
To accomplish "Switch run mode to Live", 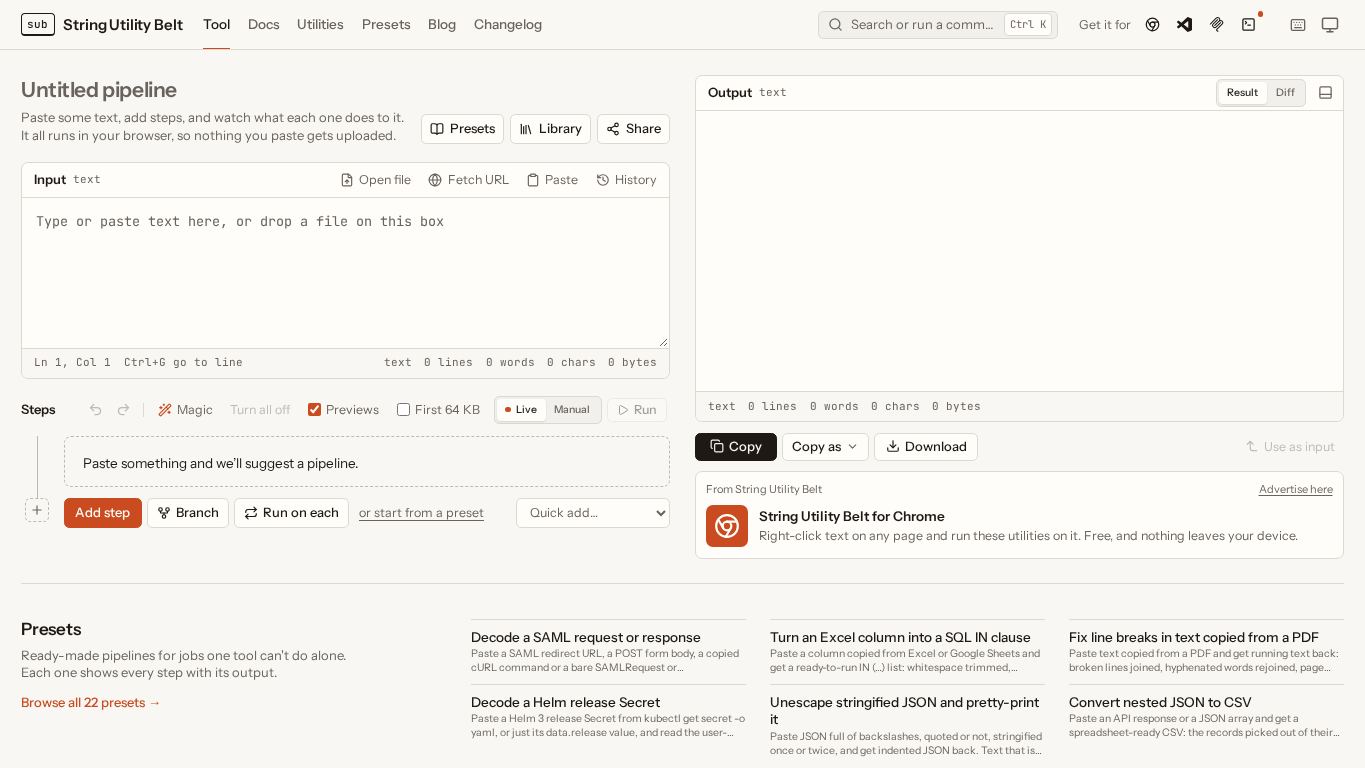I will tap(521, 410).
